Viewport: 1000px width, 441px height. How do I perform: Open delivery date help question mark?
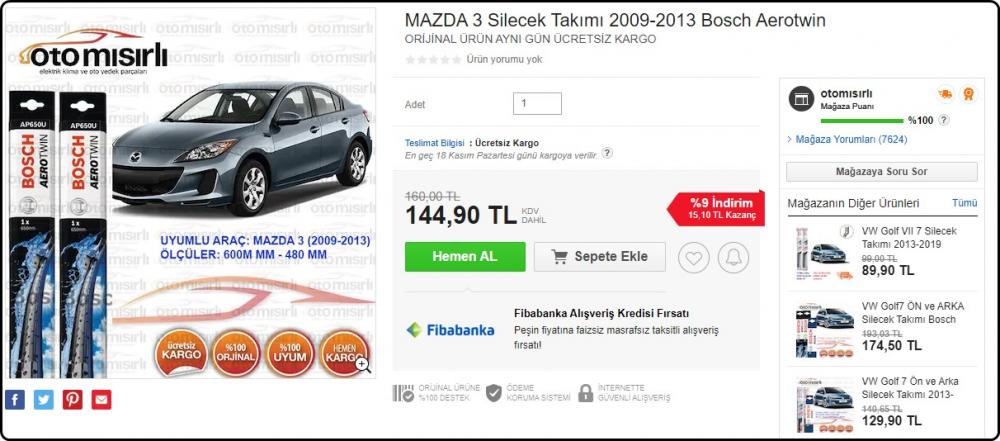coord(607,153)
